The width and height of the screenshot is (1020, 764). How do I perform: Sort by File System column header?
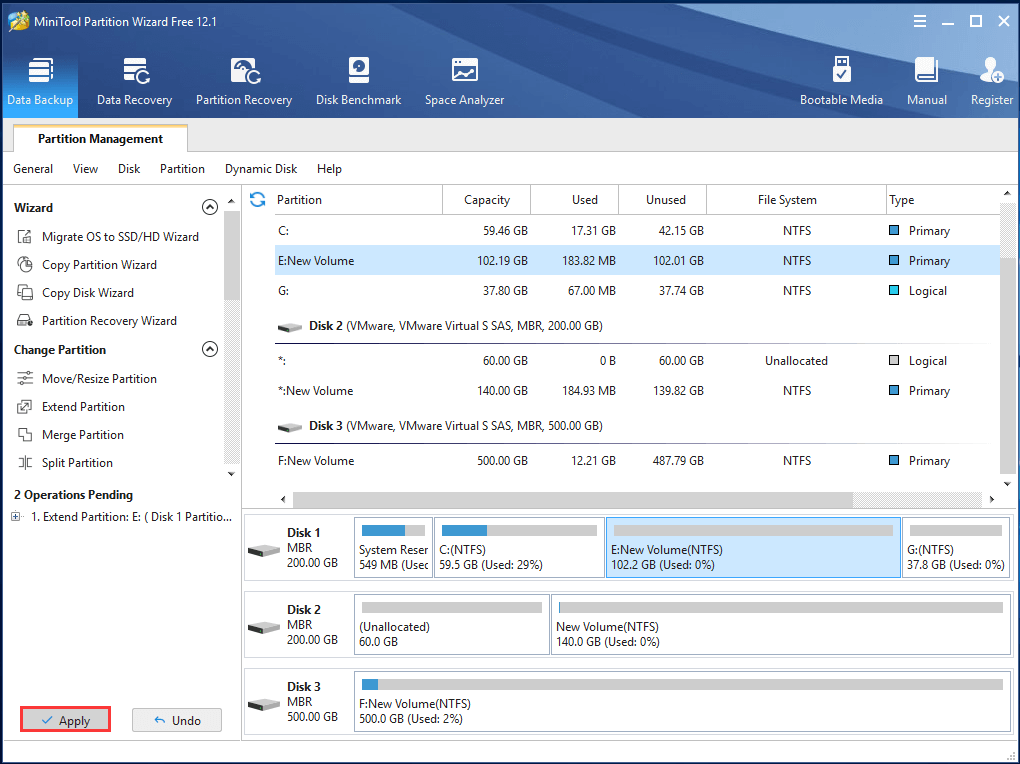pos(796,200)
